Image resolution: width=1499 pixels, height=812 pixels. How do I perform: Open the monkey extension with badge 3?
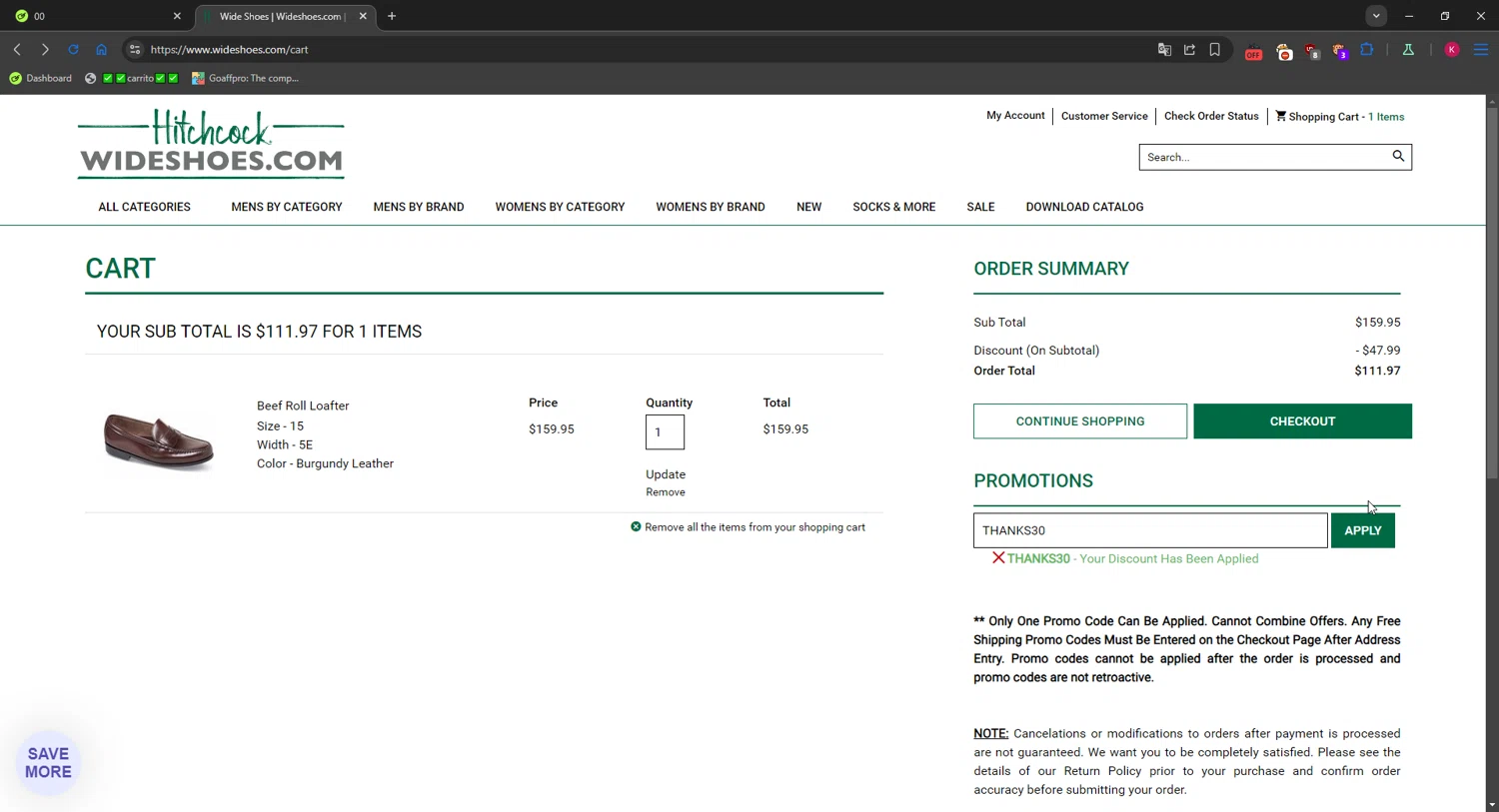(x=1340, y=51)
